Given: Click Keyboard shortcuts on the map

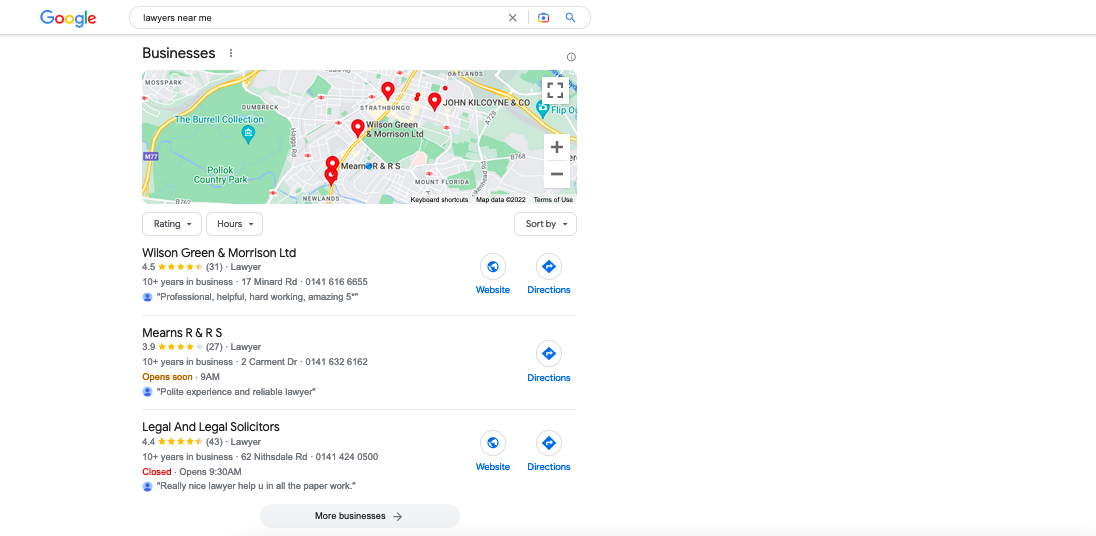Looking at the screenshot, I should [x=440, y=200].
